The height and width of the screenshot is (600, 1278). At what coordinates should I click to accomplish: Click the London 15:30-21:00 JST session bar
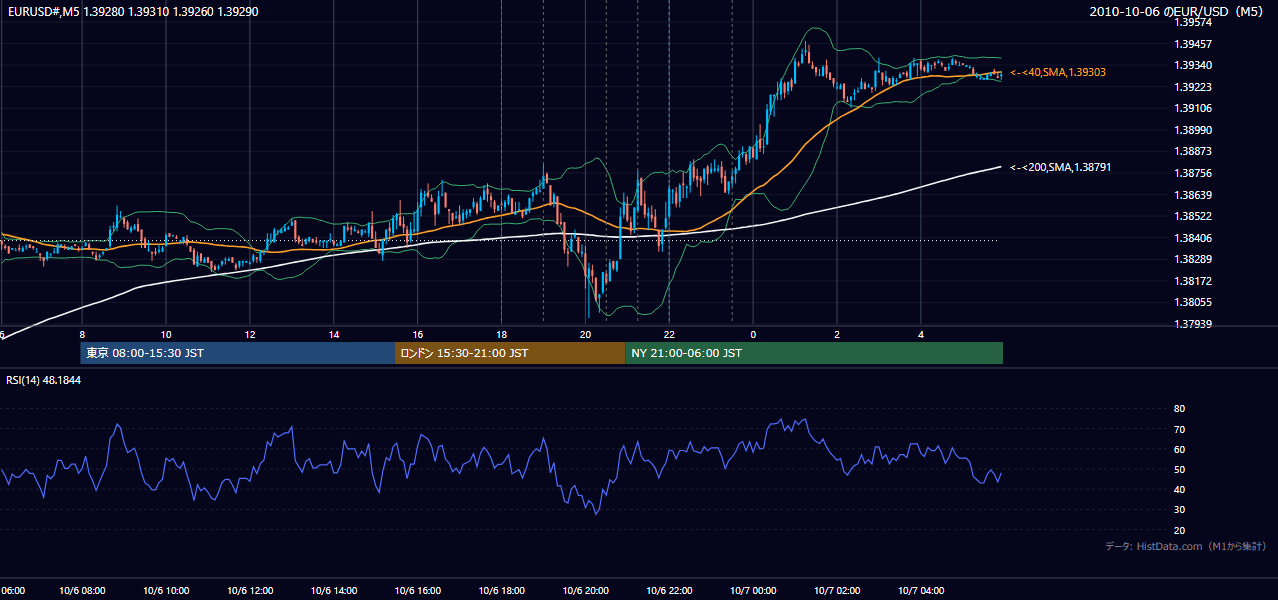tap(510, 353)
